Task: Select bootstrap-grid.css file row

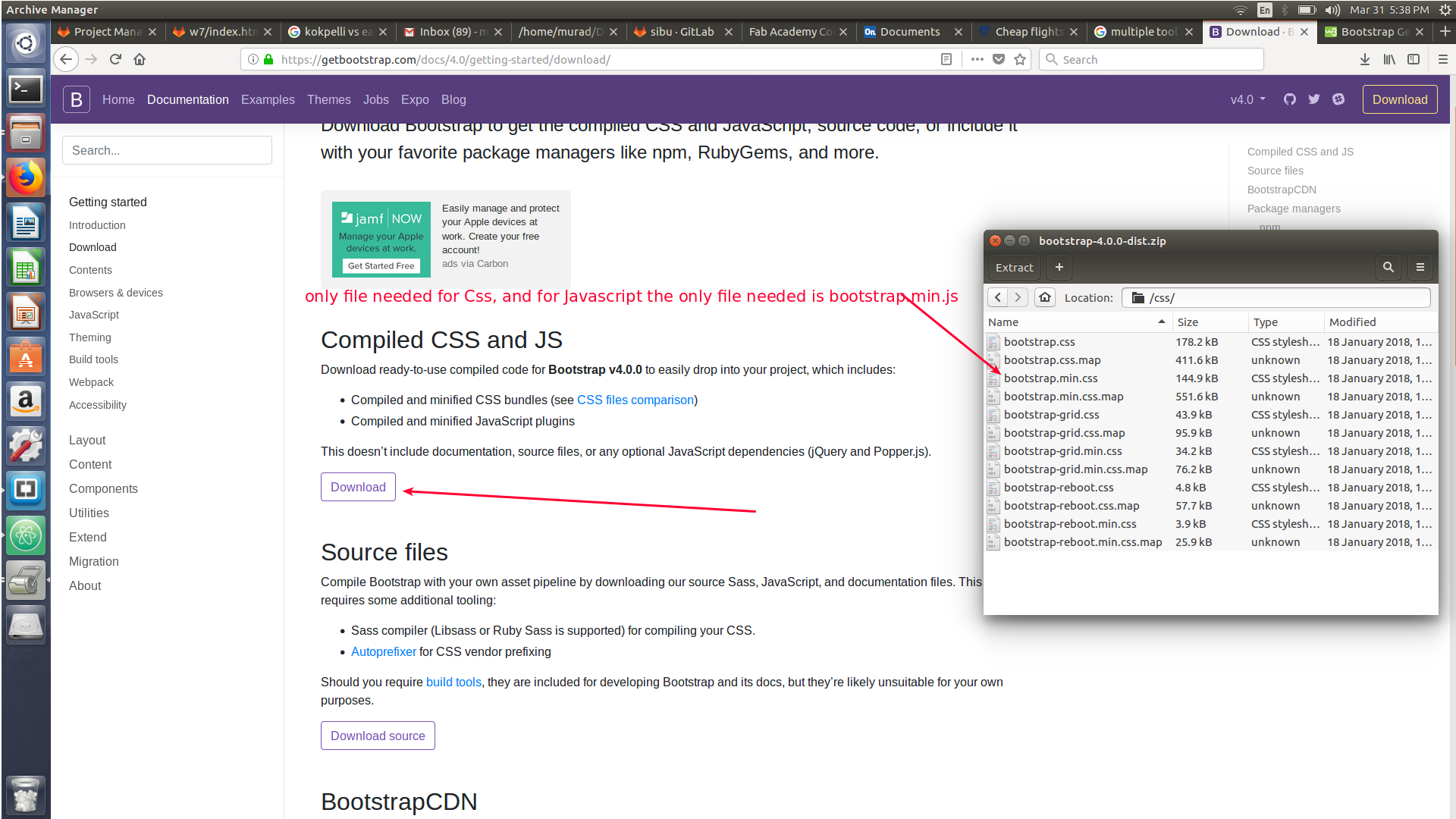Action: click(x=1210, y=415)
